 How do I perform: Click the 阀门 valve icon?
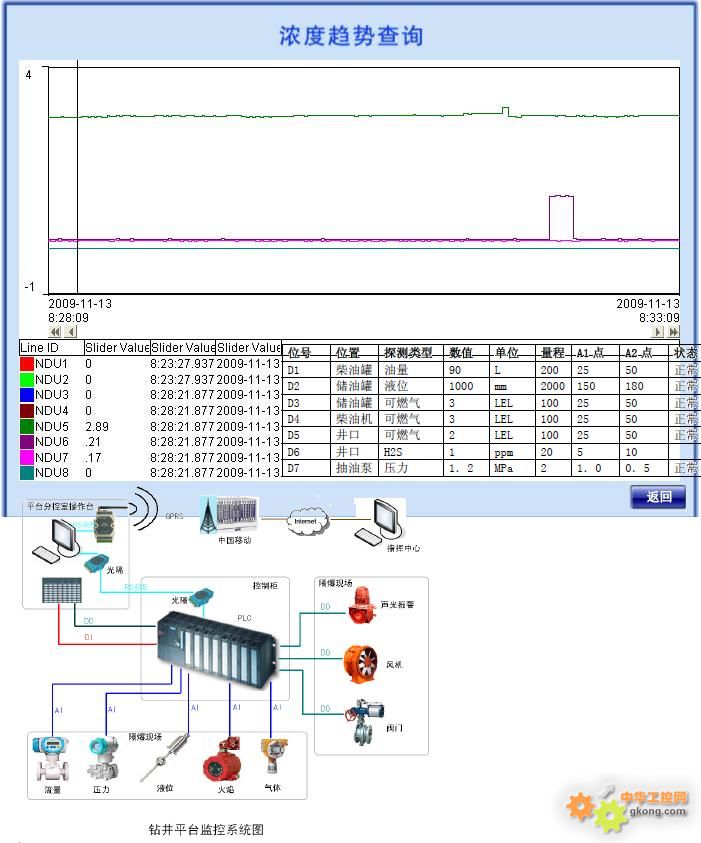point(364,721)
